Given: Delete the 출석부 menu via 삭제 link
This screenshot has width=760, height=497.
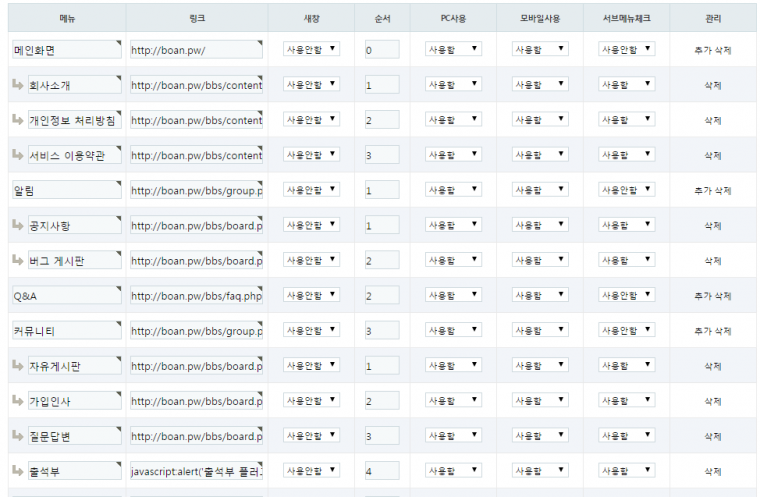Looking at the screenshot, I should click(713, 471).
